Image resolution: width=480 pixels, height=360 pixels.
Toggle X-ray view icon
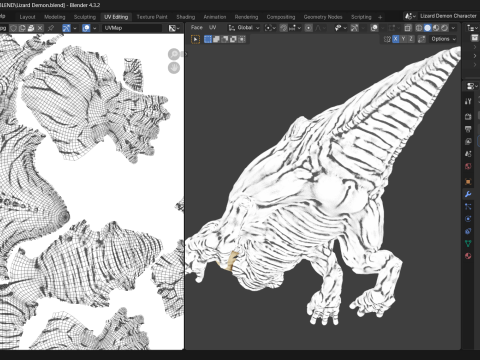[408, 28]
